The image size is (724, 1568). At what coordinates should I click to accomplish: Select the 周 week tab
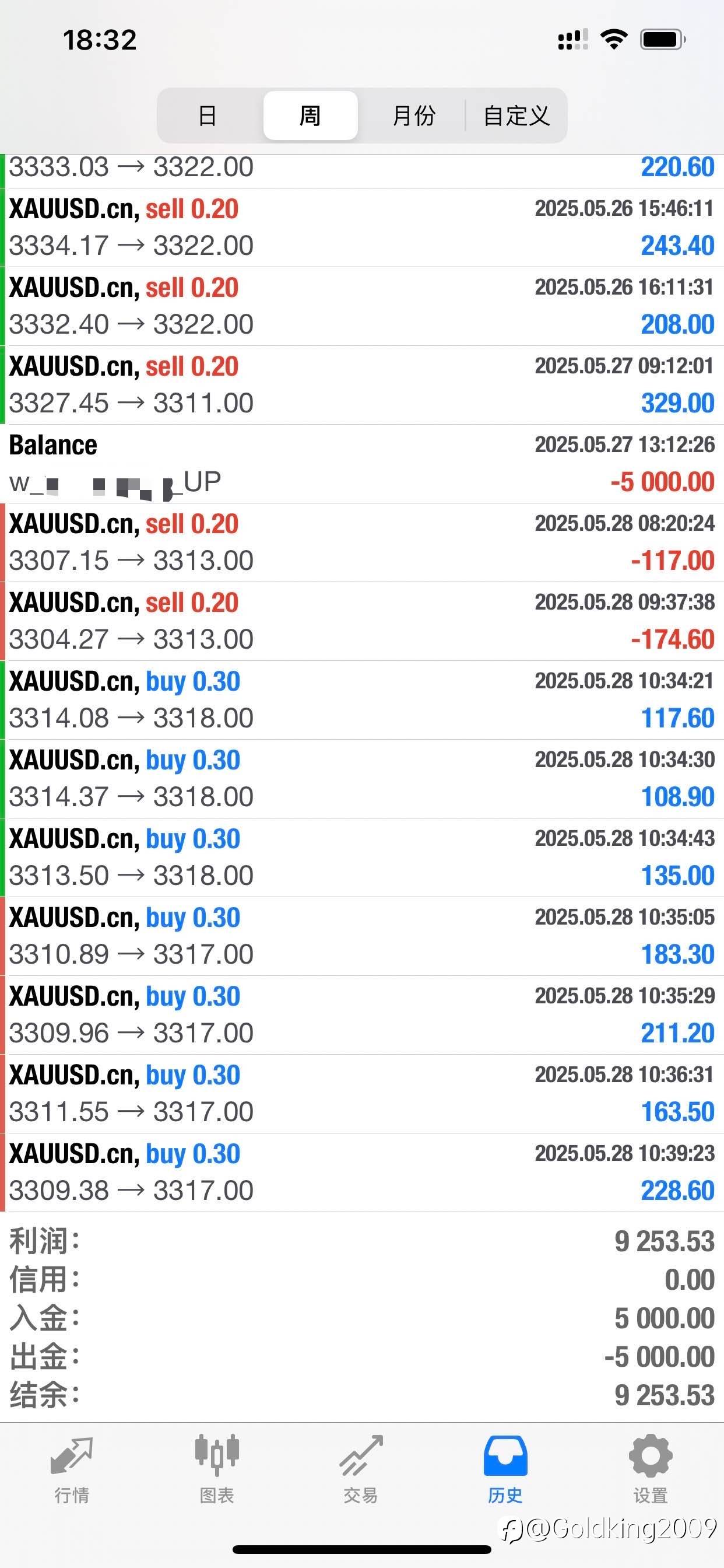click(310, 116)
